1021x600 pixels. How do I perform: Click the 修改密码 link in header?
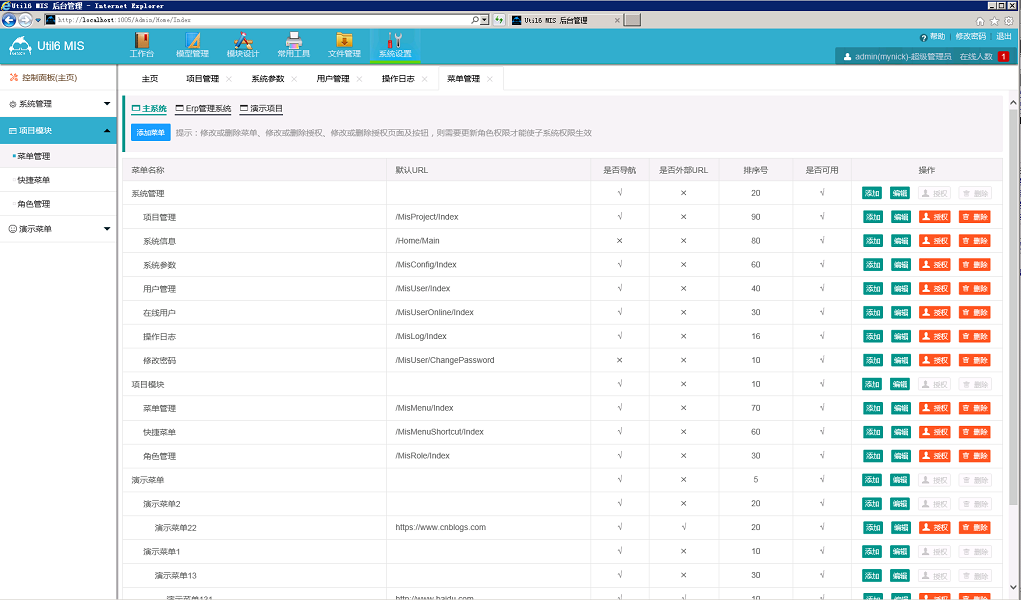tap(970, 36)
